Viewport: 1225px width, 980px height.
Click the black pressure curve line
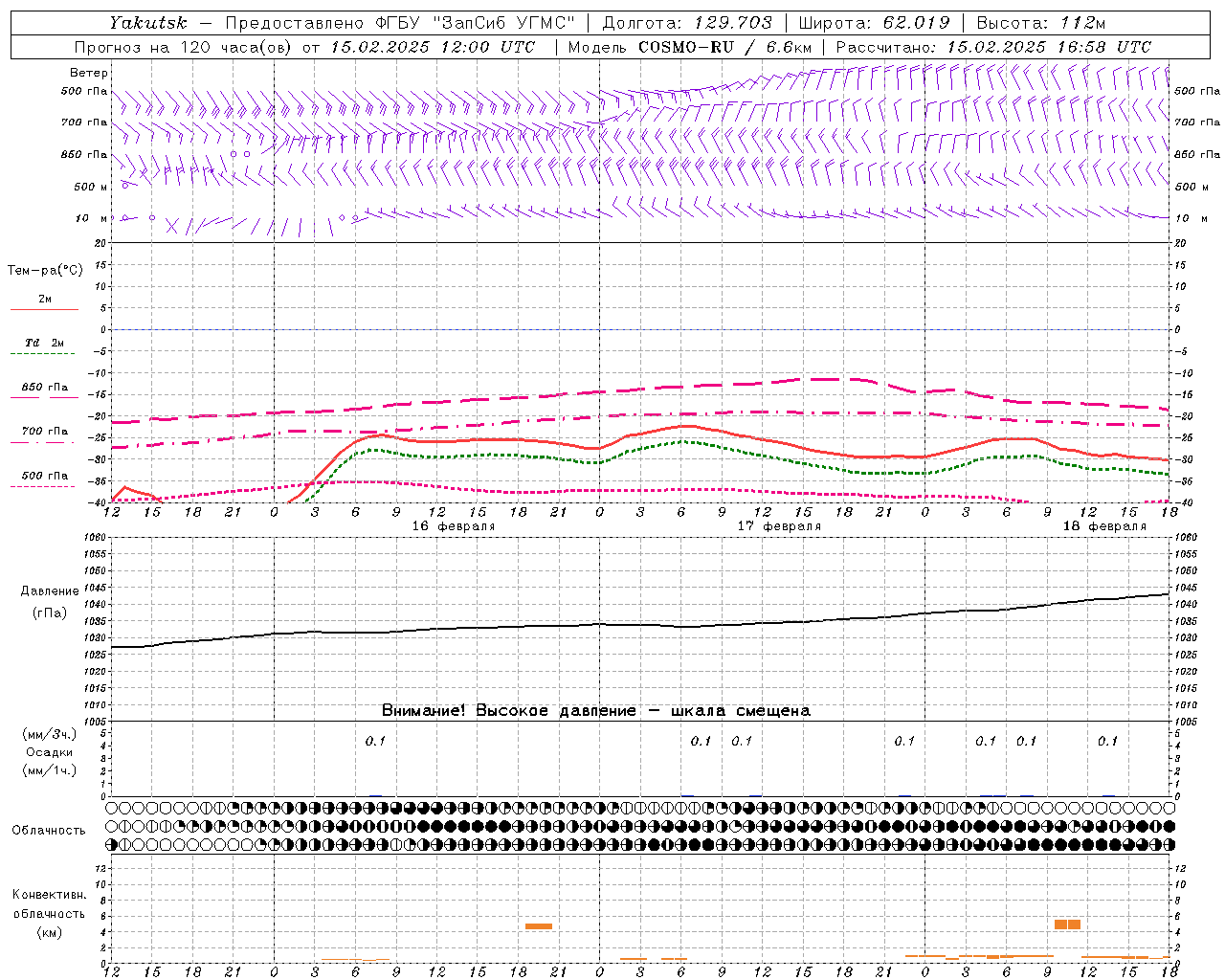pyautogui.click(x=640, y=625)
